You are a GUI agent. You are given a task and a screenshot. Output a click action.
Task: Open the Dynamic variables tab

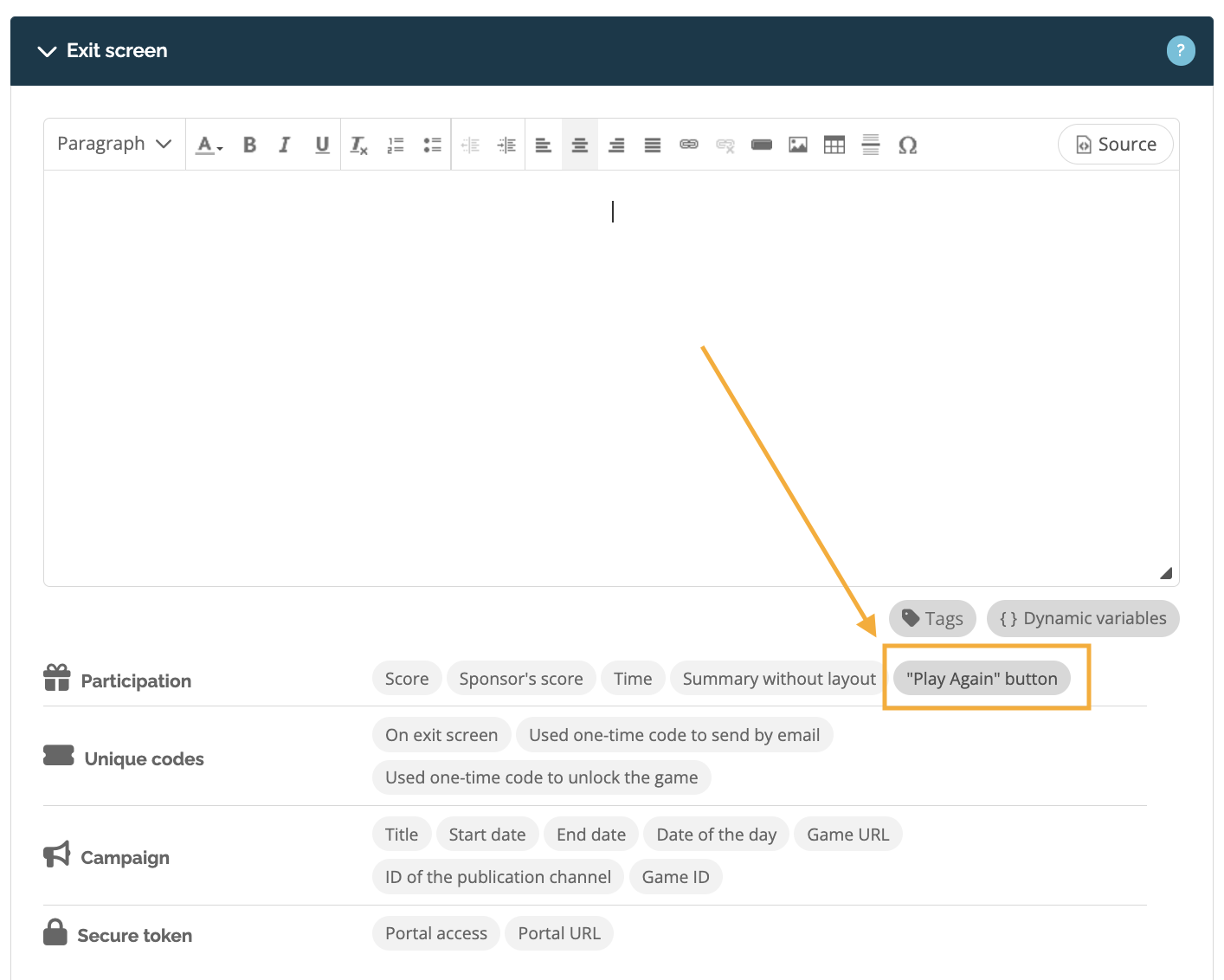(x=1083, y=618)
